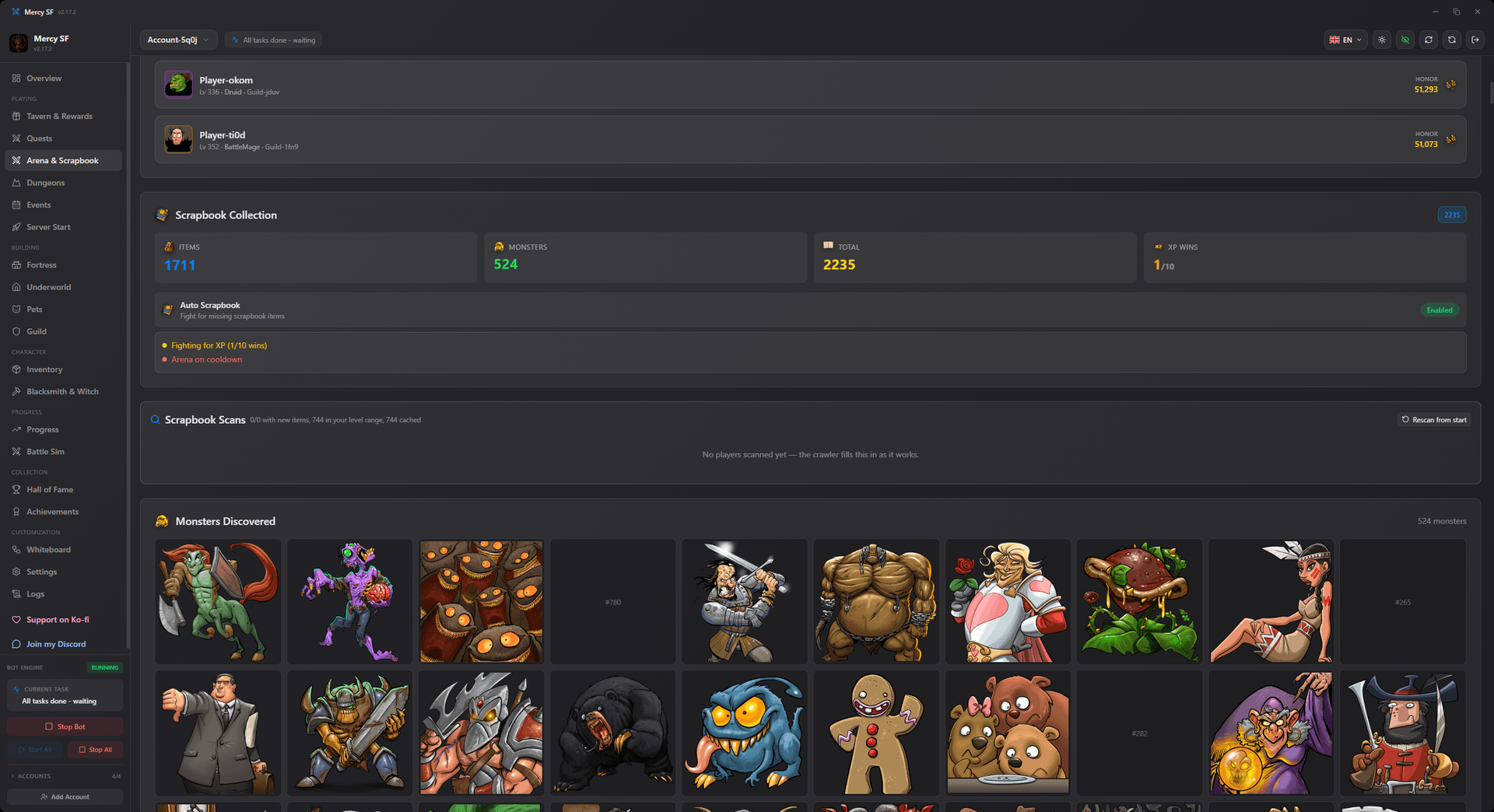1494x812 pixels.
Task: Show the Pets page
Action: point(63,310)
